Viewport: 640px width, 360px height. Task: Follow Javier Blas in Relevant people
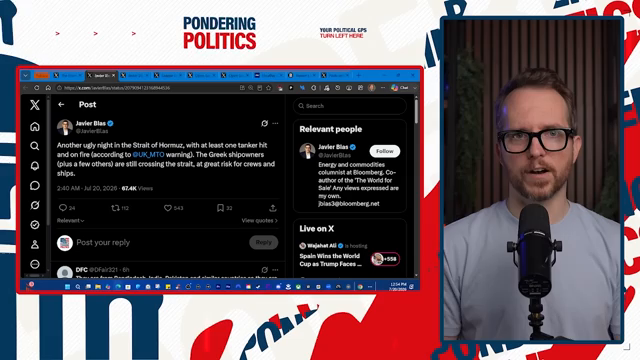click(x=384, y=151)
